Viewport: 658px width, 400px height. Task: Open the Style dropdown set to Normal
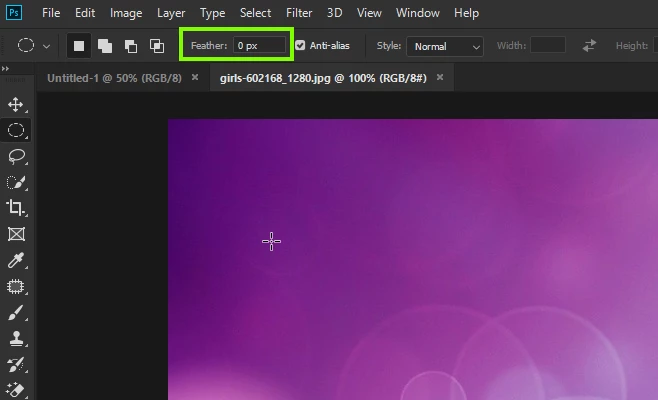tap(445, 46)
